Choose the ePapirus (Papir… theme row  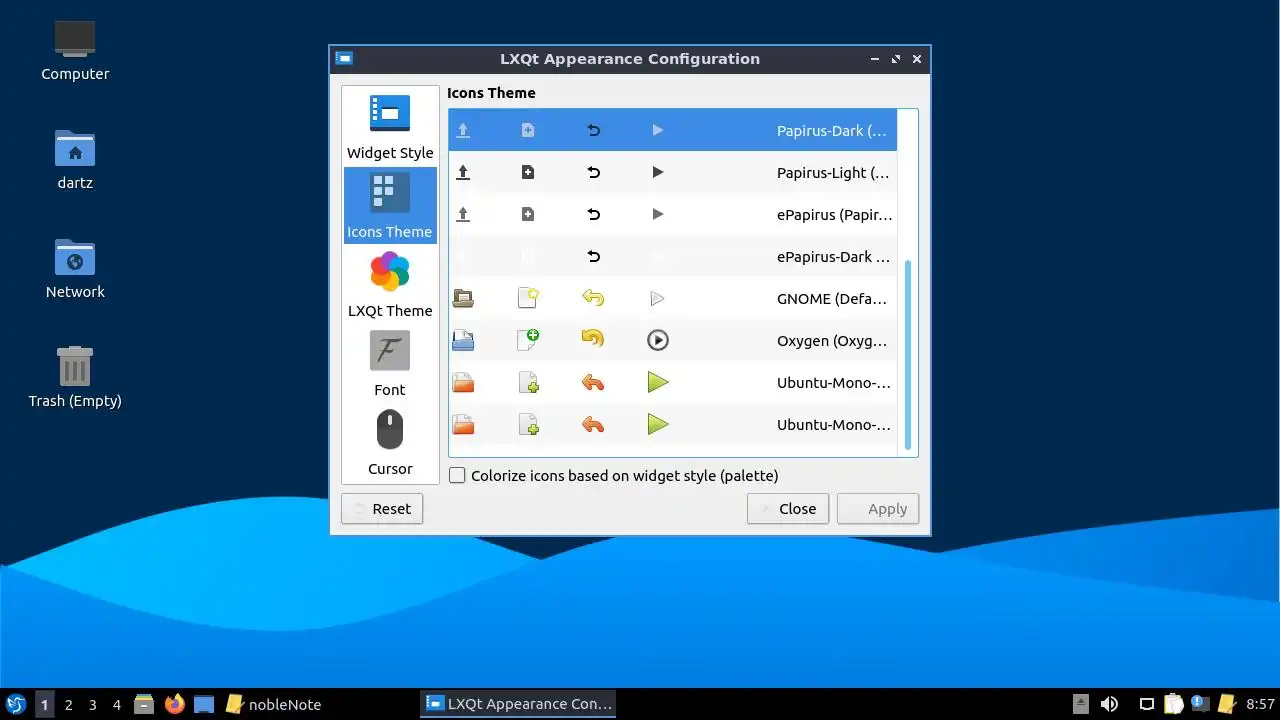click(672, 214)
